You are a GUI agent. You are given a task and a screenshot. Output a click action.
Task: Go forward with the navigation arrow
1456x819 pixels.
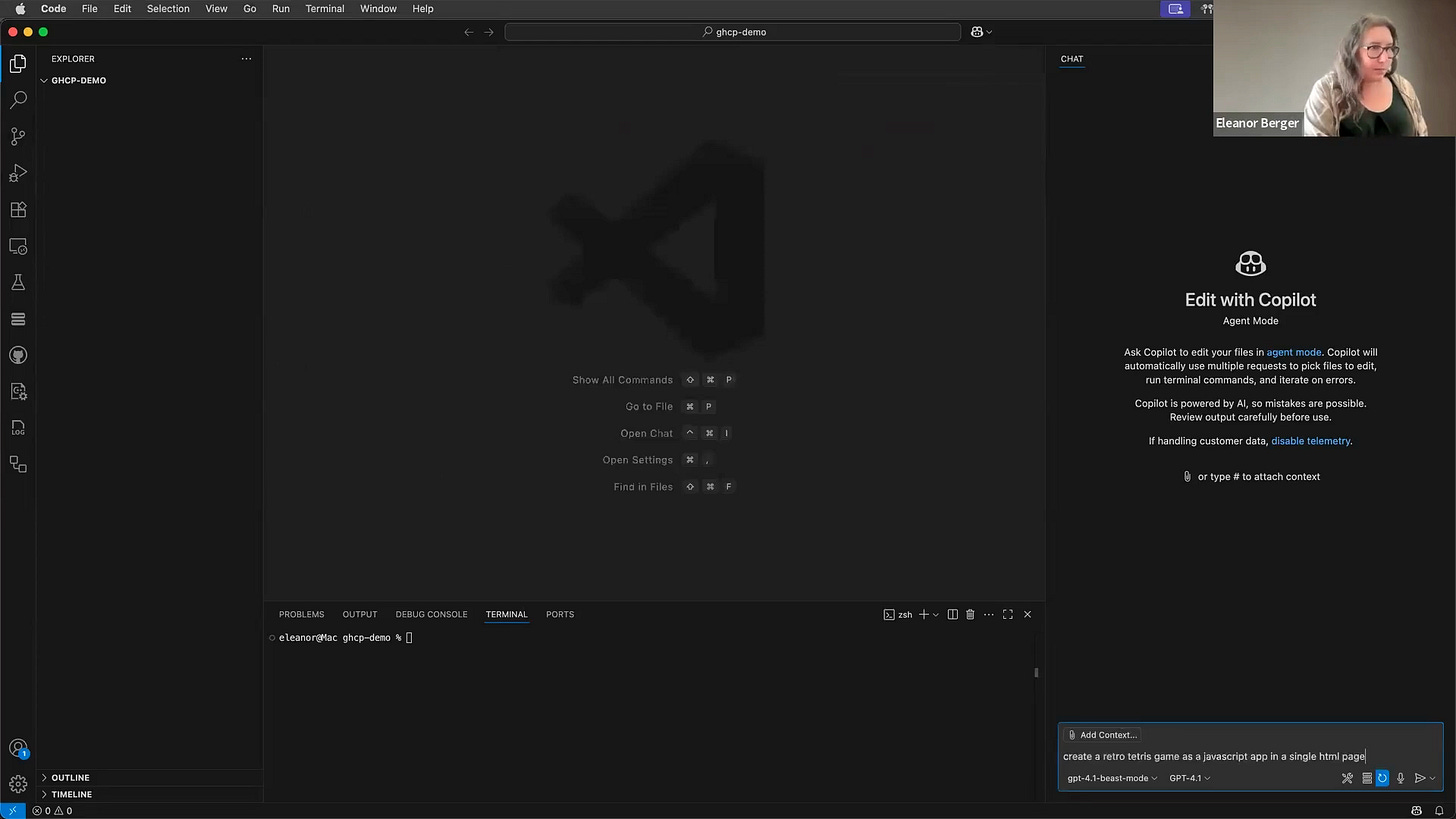(489, 32)
